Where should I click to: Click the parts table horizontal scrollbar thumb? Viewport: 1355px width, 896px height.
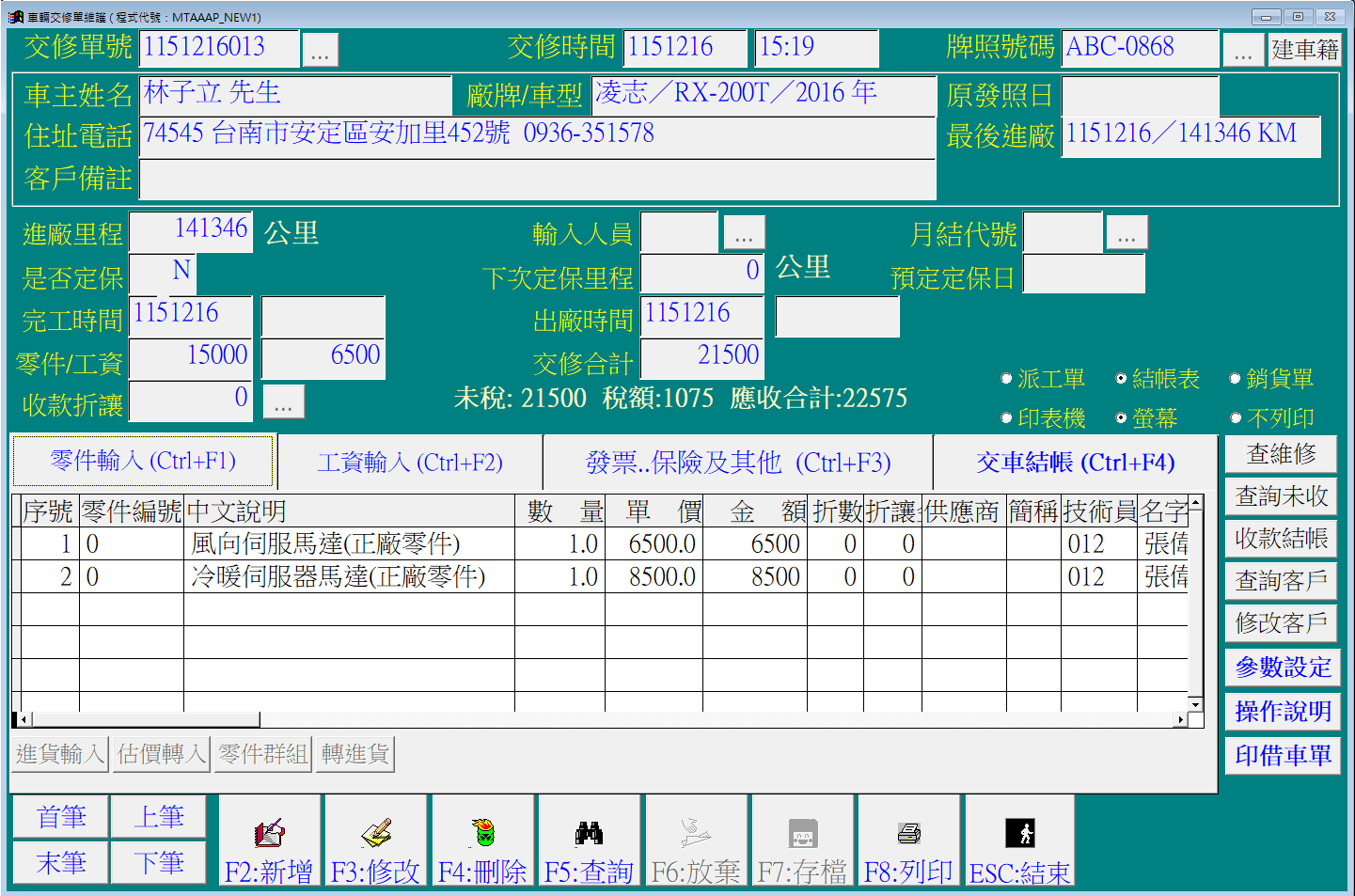click(x=146, y=719)
